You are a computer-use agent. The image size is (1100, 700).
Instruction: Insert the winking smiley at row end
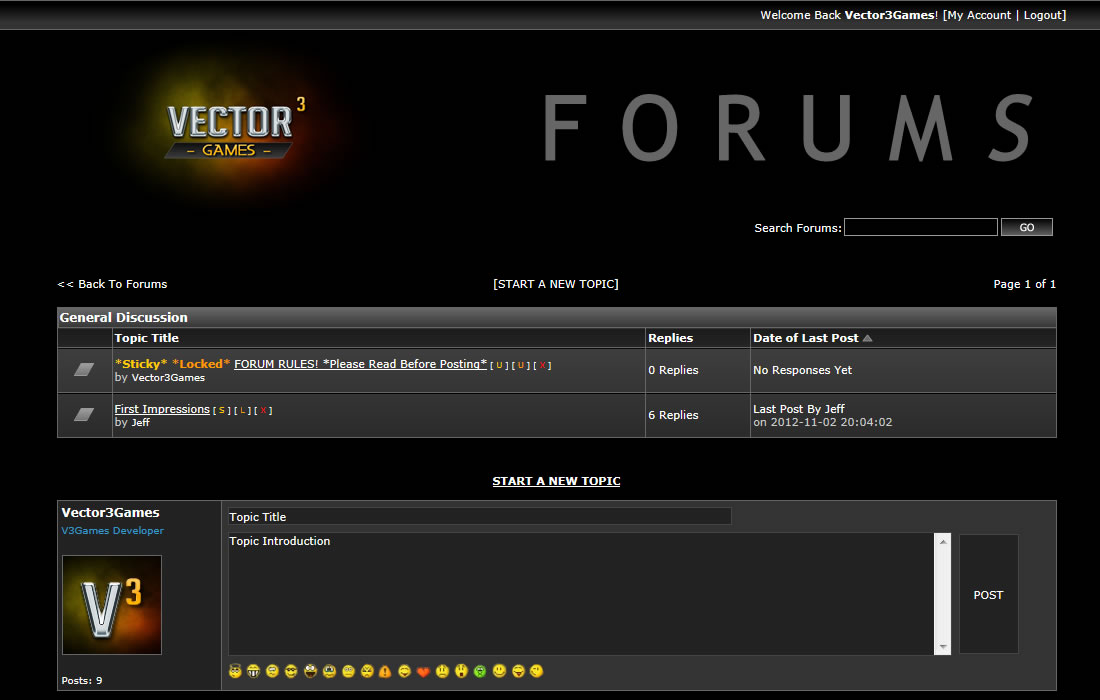pos(537,671)
